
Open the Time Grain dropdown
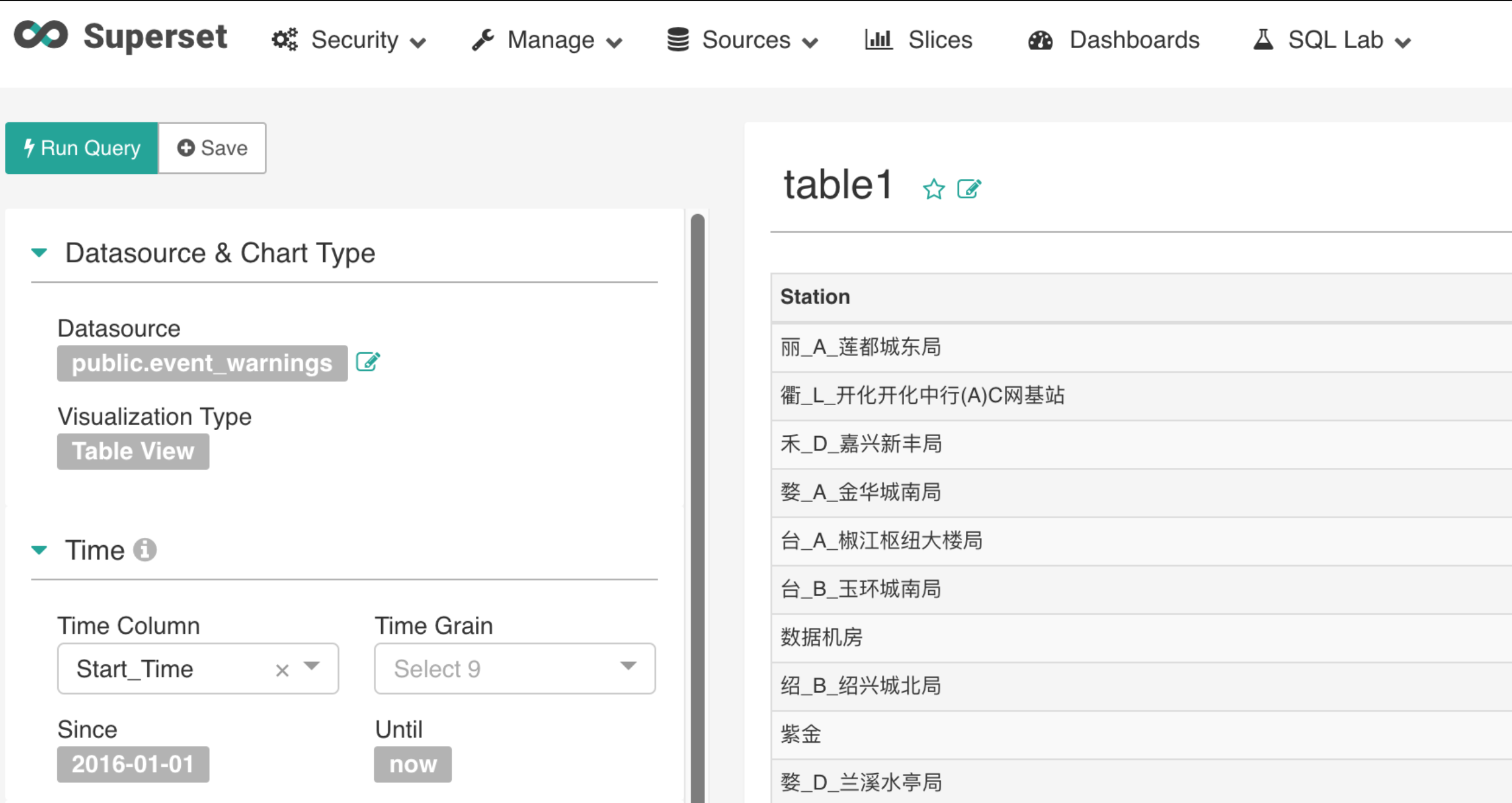tap(514, 669)
